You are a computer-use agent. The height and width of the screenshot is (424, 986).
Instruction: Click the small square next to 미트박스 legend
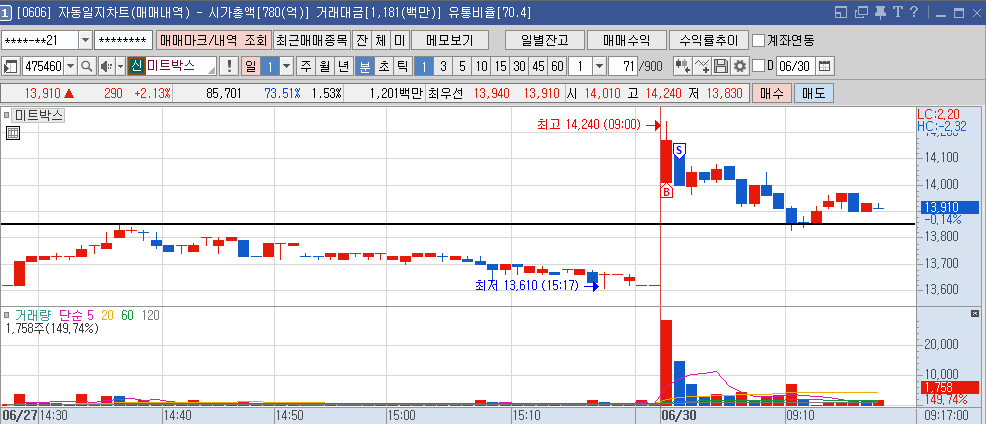[x=7, y=115]
